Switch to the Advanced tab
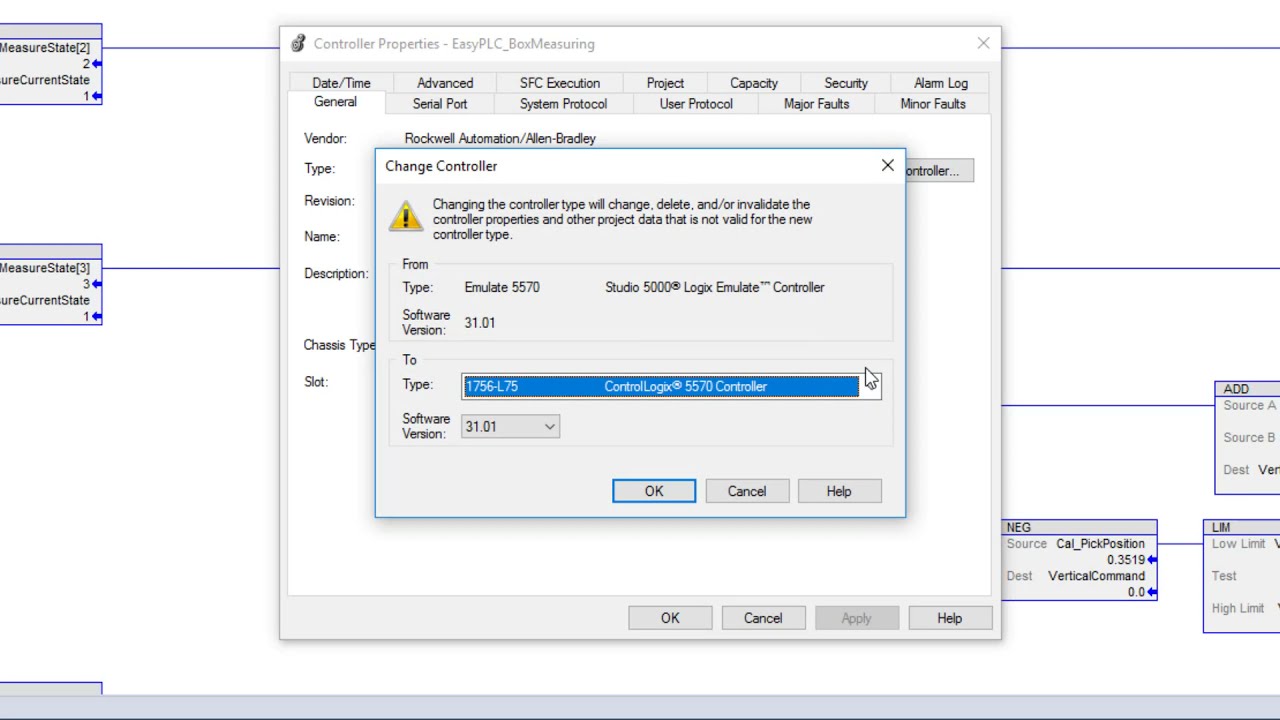Viewport: 1280px width, 720px height. (445, 83)
